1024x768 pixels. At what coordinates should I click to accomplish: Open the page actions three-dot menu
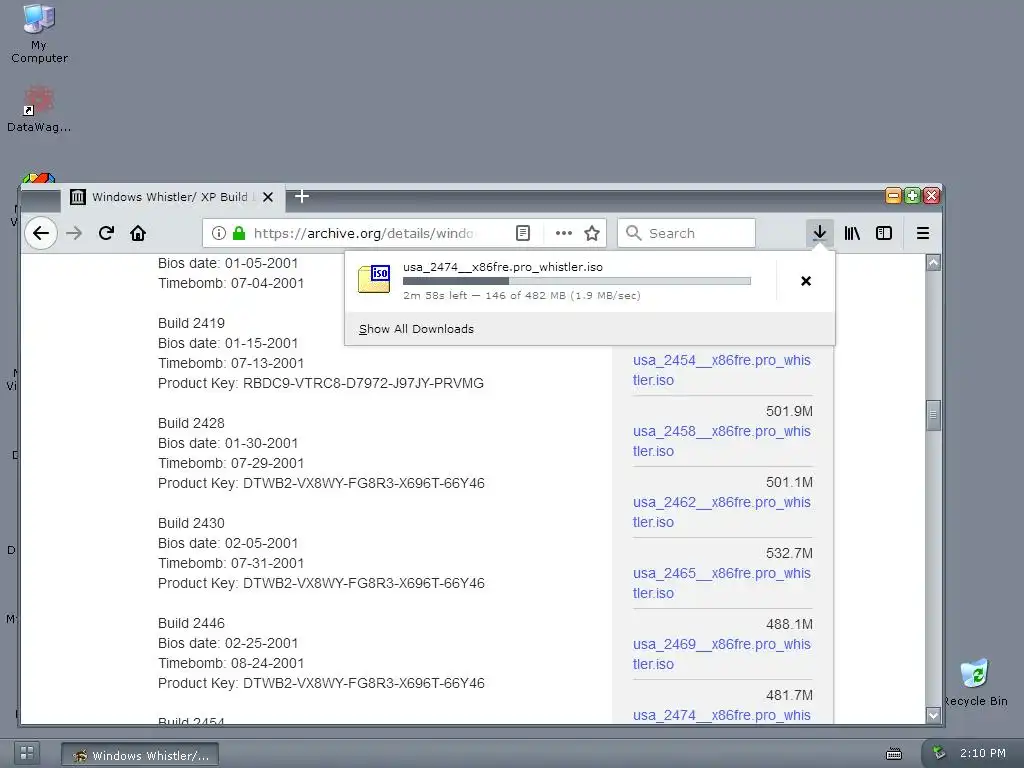coord(564,233)
